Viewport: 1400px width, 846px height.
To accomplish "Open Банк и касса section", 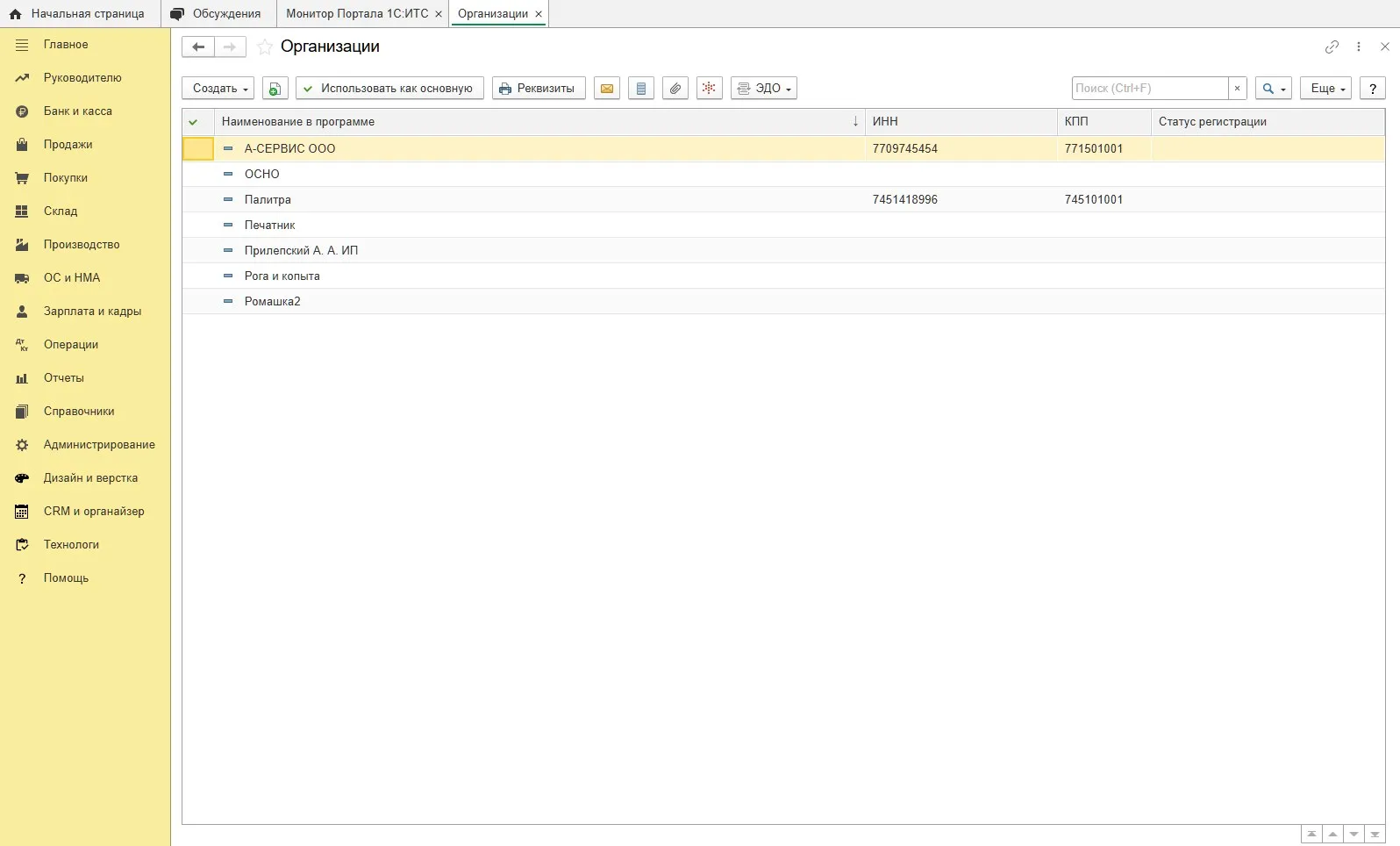I will (x=78, y=111).
